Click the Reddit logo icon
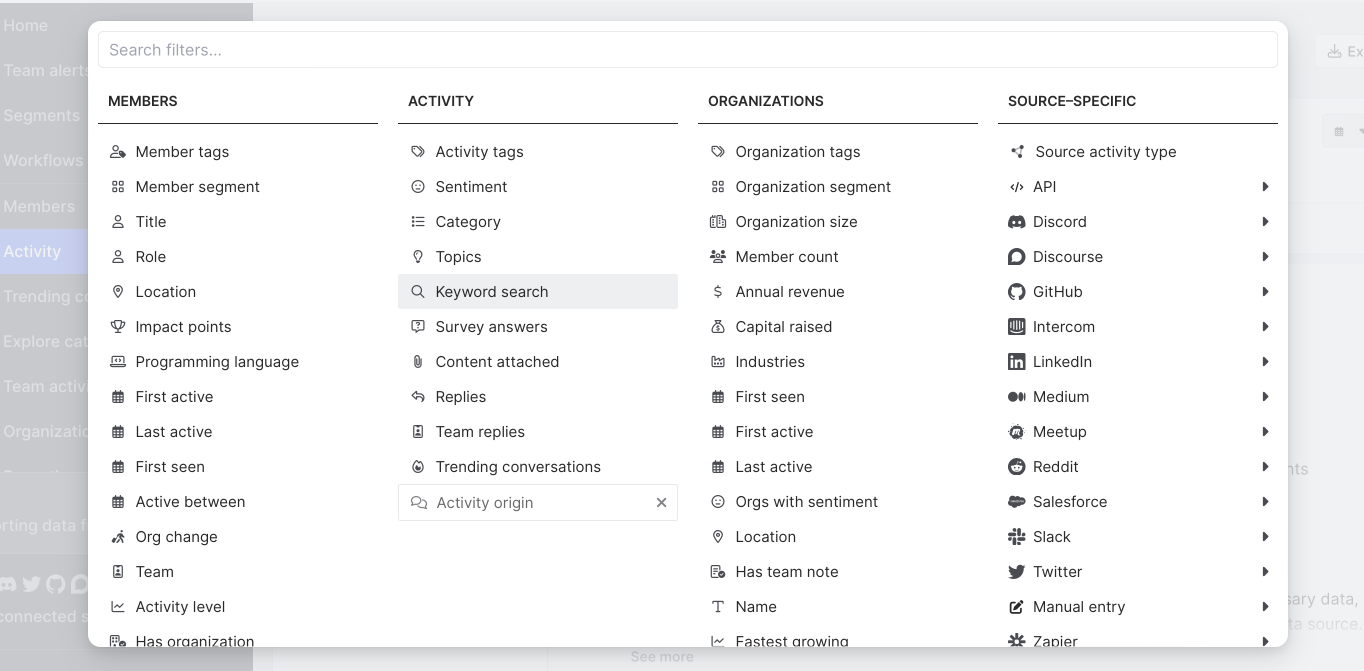This screenshot has height=671, width=1364. 1017,467
